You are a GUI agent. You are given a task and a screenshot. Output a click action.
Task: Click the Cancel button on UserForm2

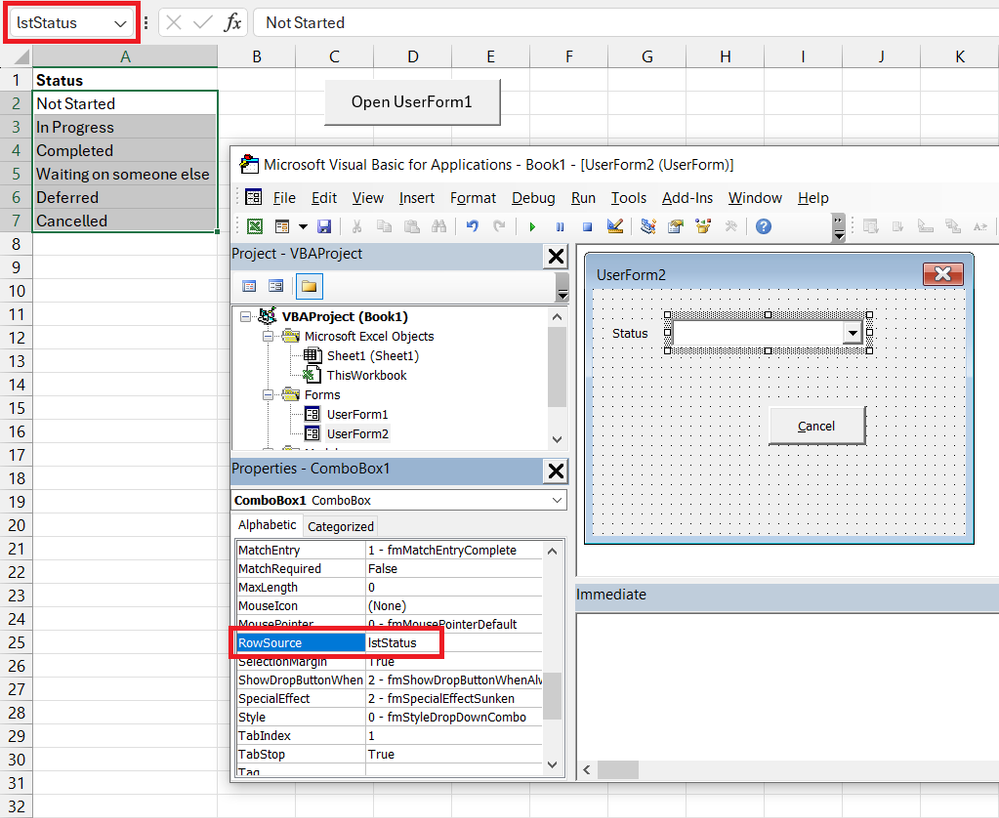point(817,426)
